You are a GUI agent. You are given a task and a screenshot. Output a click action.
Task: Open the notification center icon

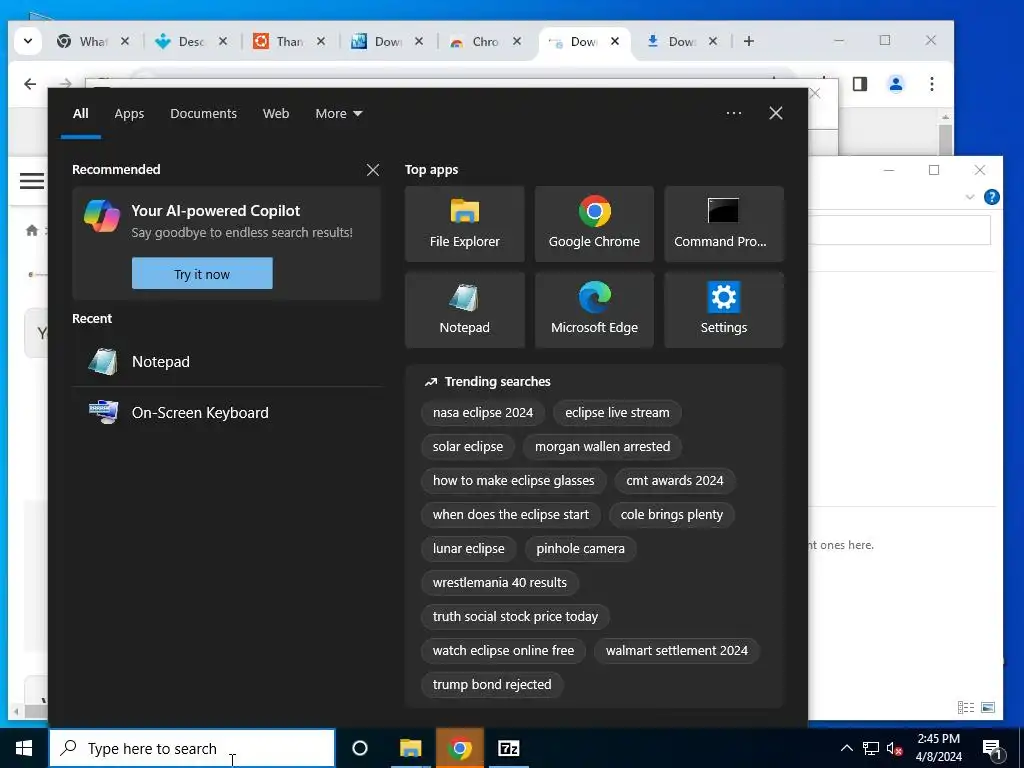[992, 748]
